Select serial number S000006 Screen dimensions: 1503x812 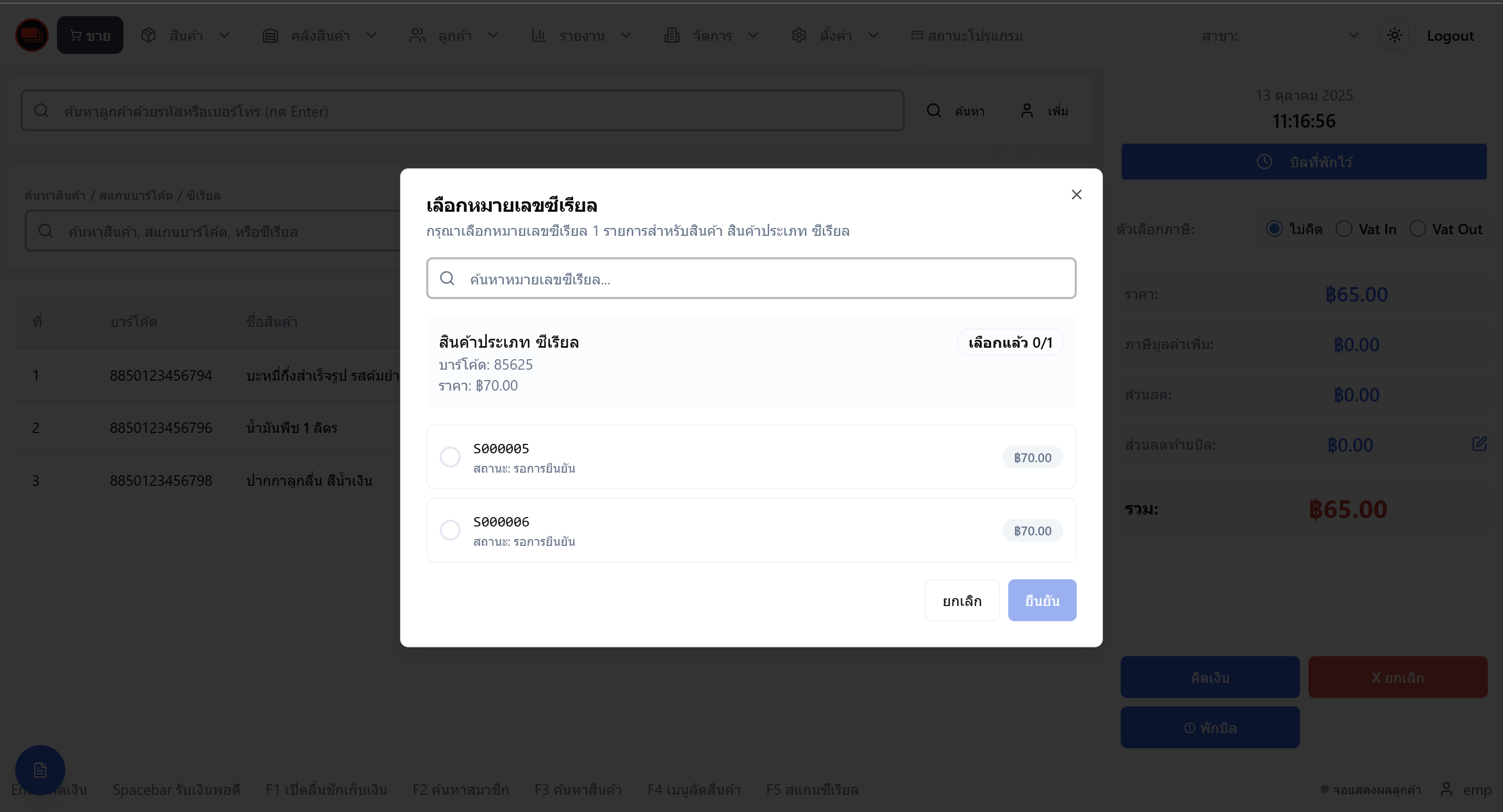click(450, 530)
